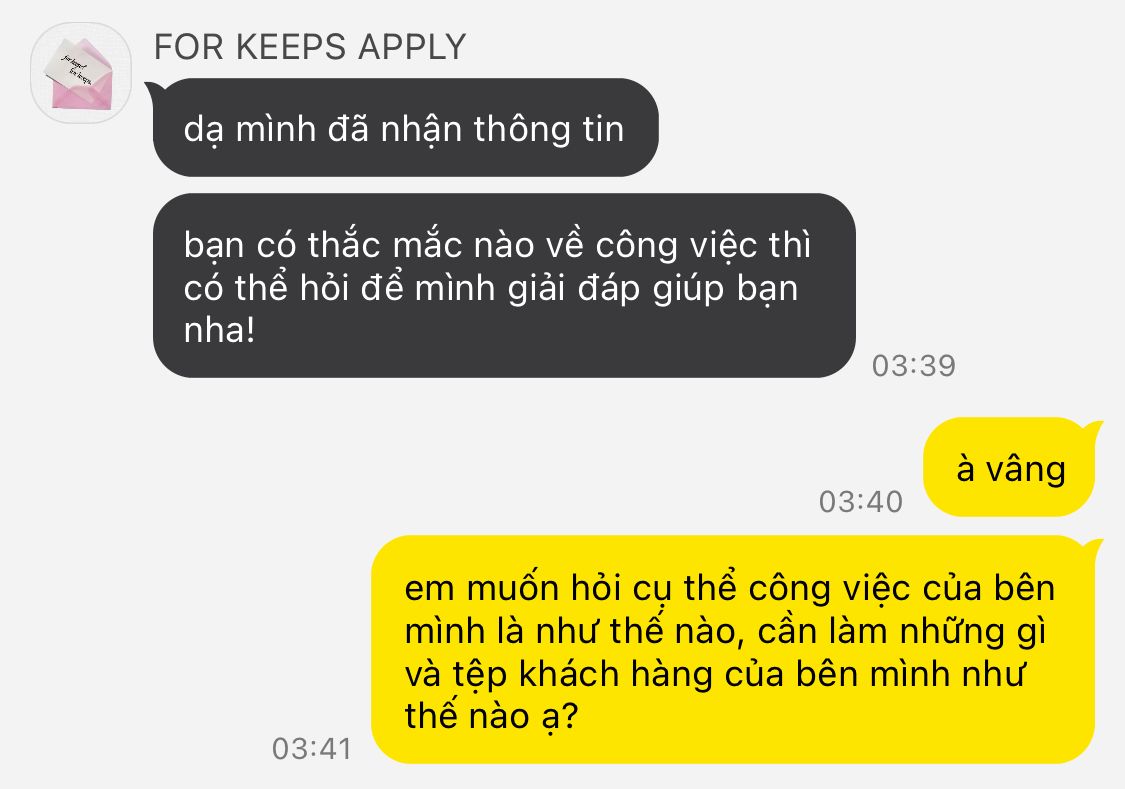Click the 03:40 timestamp

tap(860, 501)
